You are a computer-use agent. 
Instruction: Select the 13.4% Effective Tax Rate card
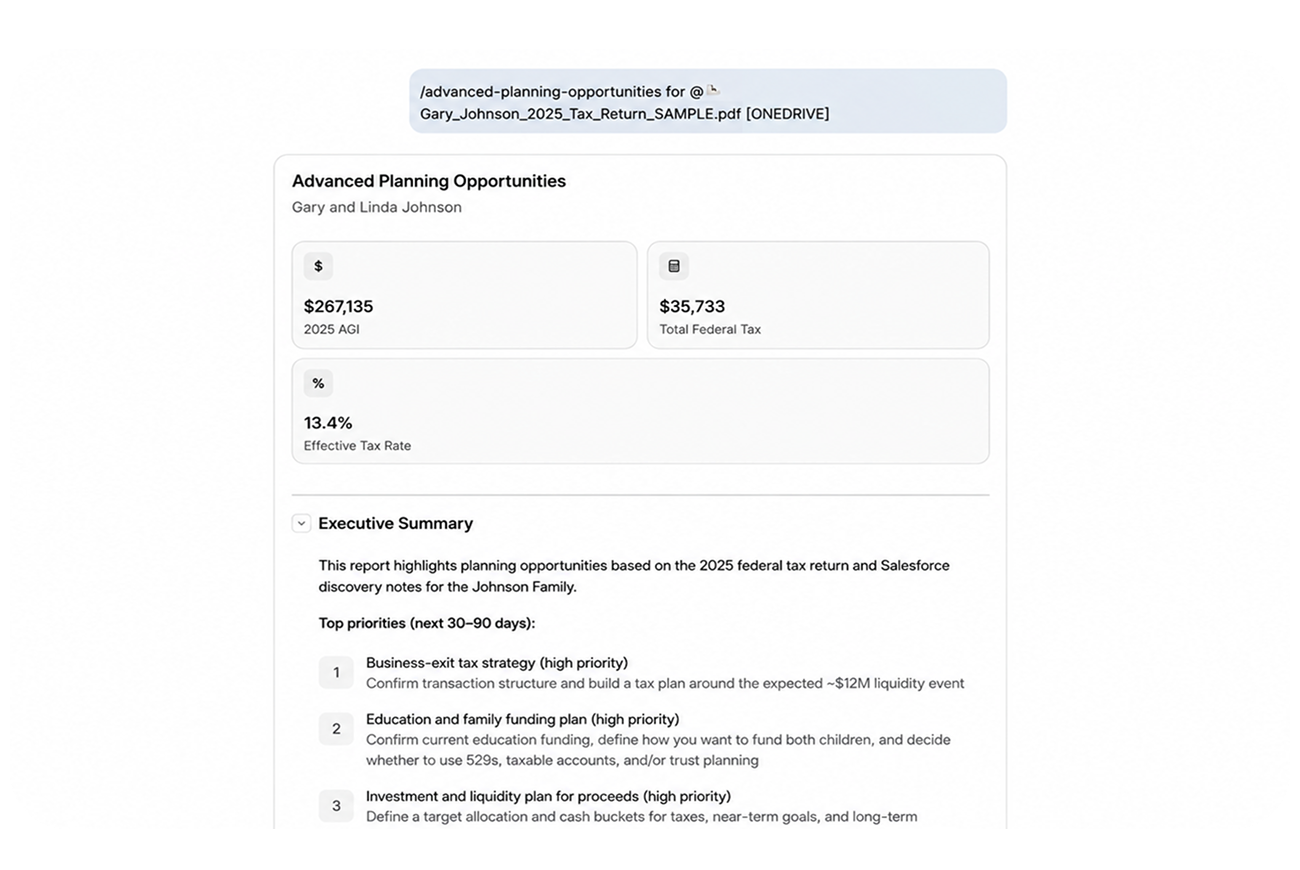click(x=640, y=411)
